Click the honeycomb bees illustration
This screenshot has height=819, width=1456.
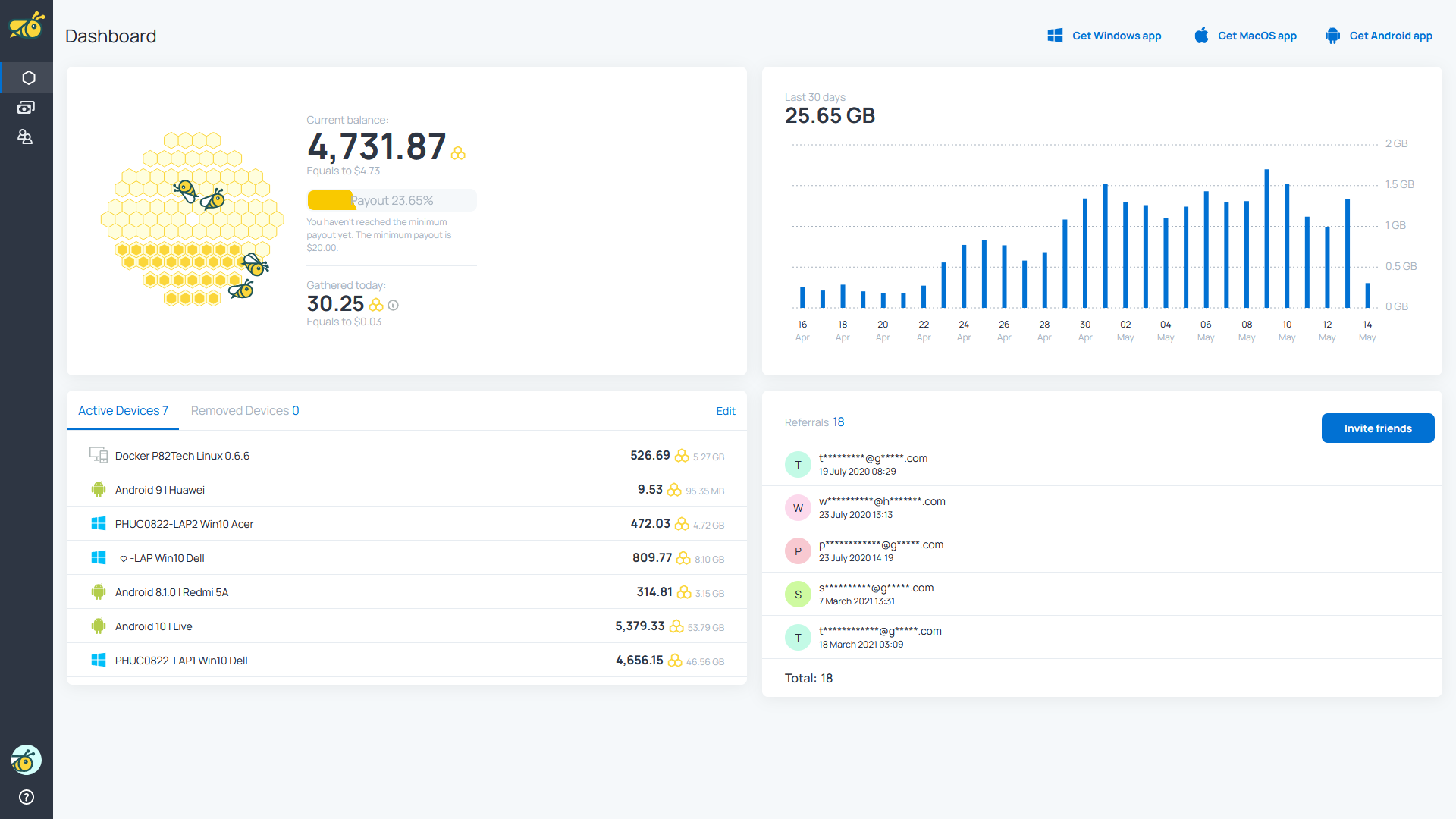[193, 218]
